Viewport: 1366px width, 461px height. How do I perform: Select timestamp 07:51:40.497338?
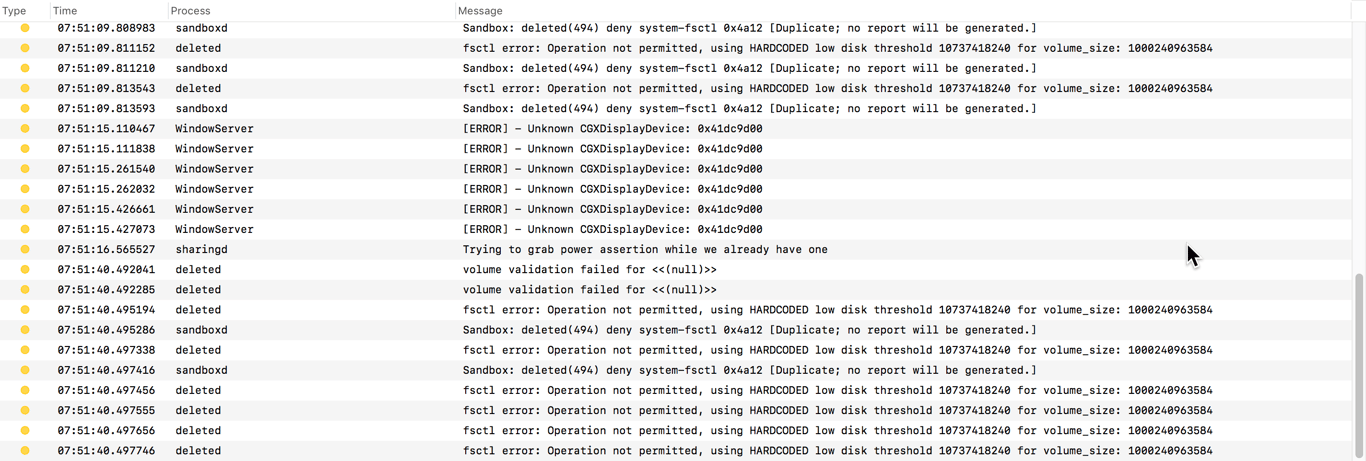coord(106,350)
